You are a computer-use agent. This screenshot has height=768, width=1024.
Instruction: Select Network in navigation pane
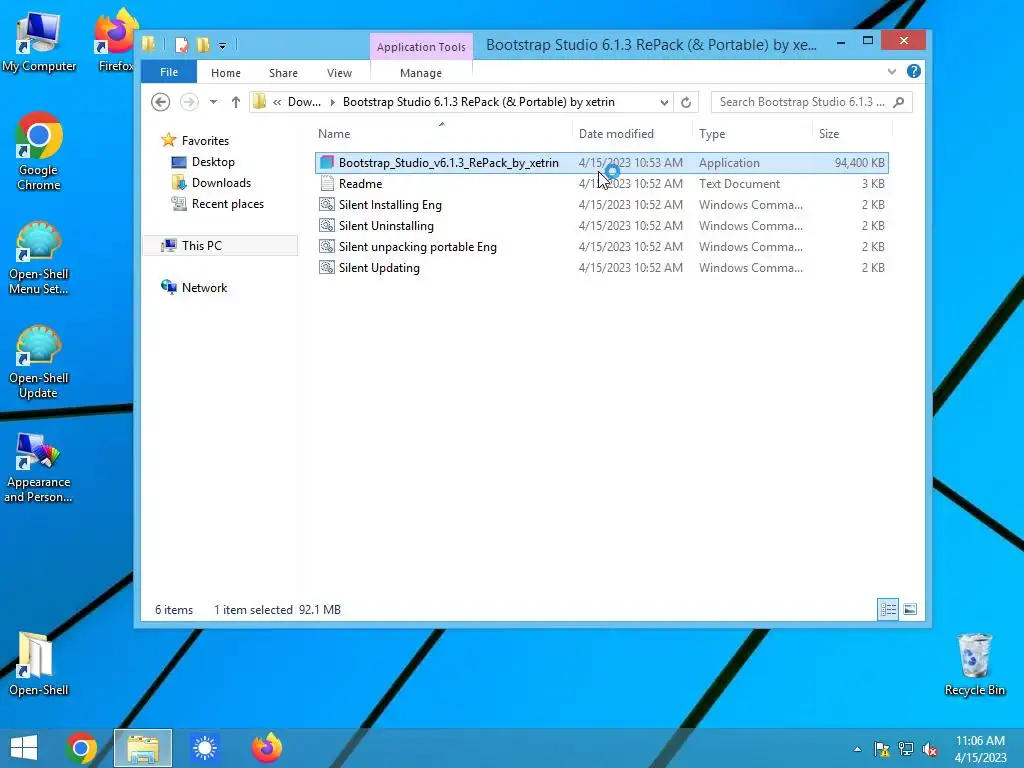tap(204, 288)
